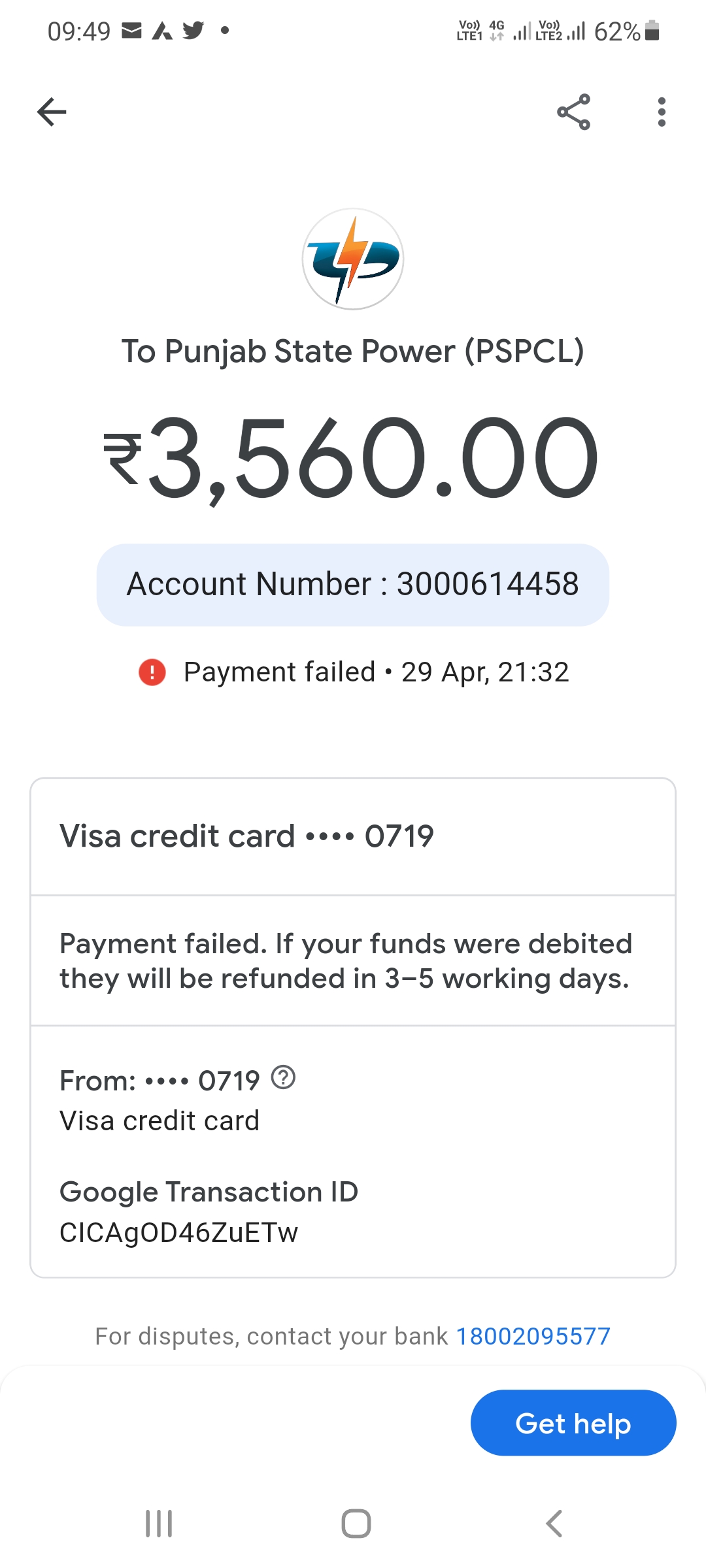The height and width of the screenshot is (1568, 706).
Task: Tap the payment failed refund message
Action: pyautogui.click(x=346, y=961)
